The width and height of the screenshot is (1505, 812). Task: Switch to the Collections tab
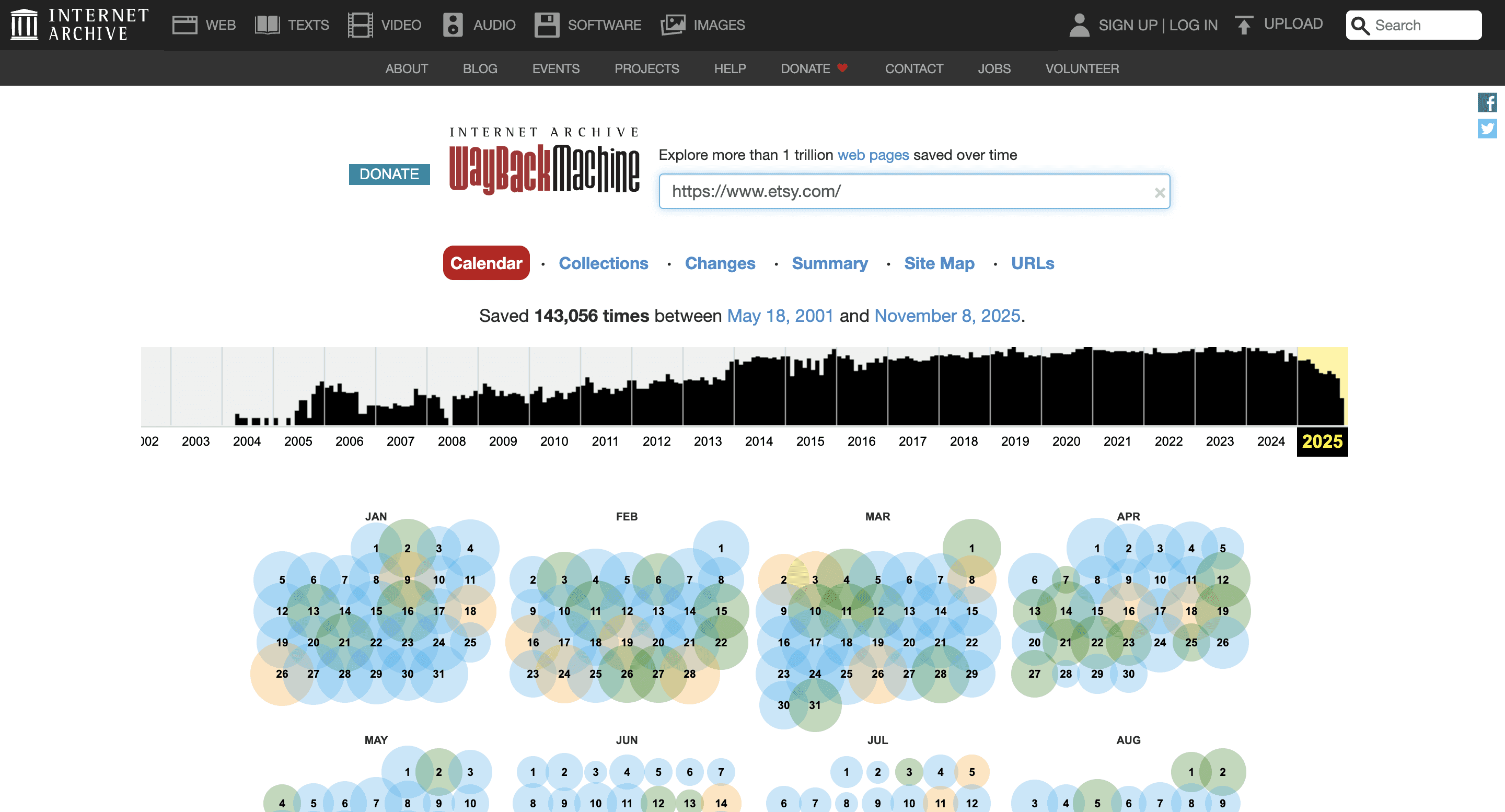tap(603, 263)
